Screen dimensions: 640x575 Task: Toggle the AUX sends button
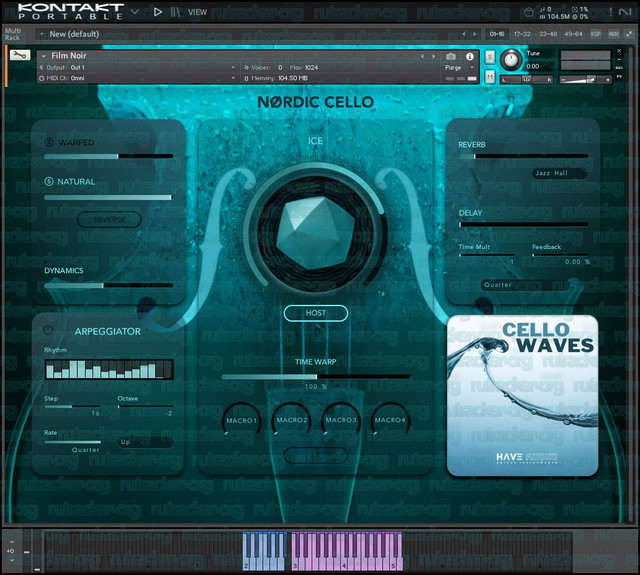point(613,34)
